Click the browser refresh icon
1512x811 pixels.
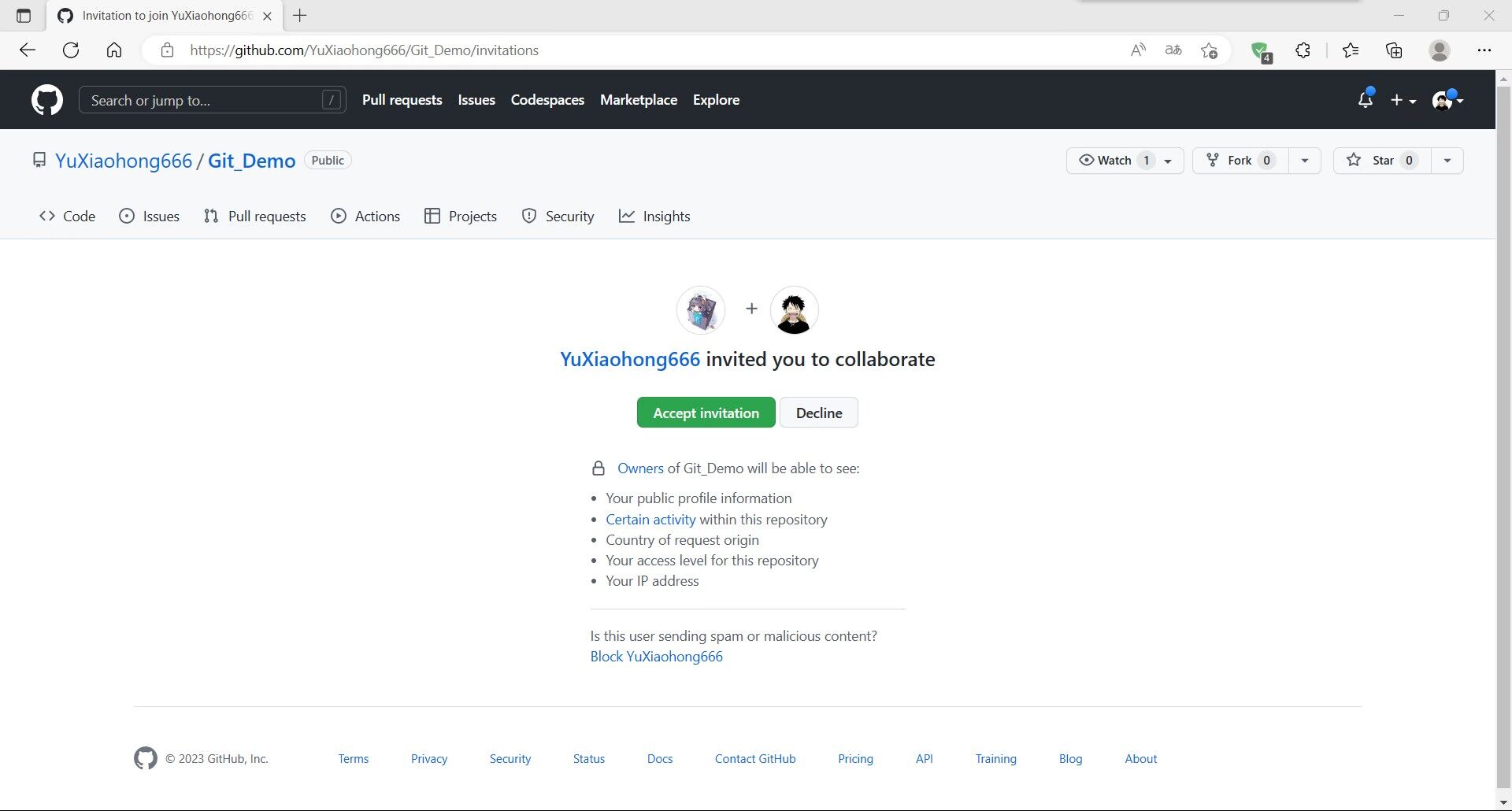click(71, 50)
